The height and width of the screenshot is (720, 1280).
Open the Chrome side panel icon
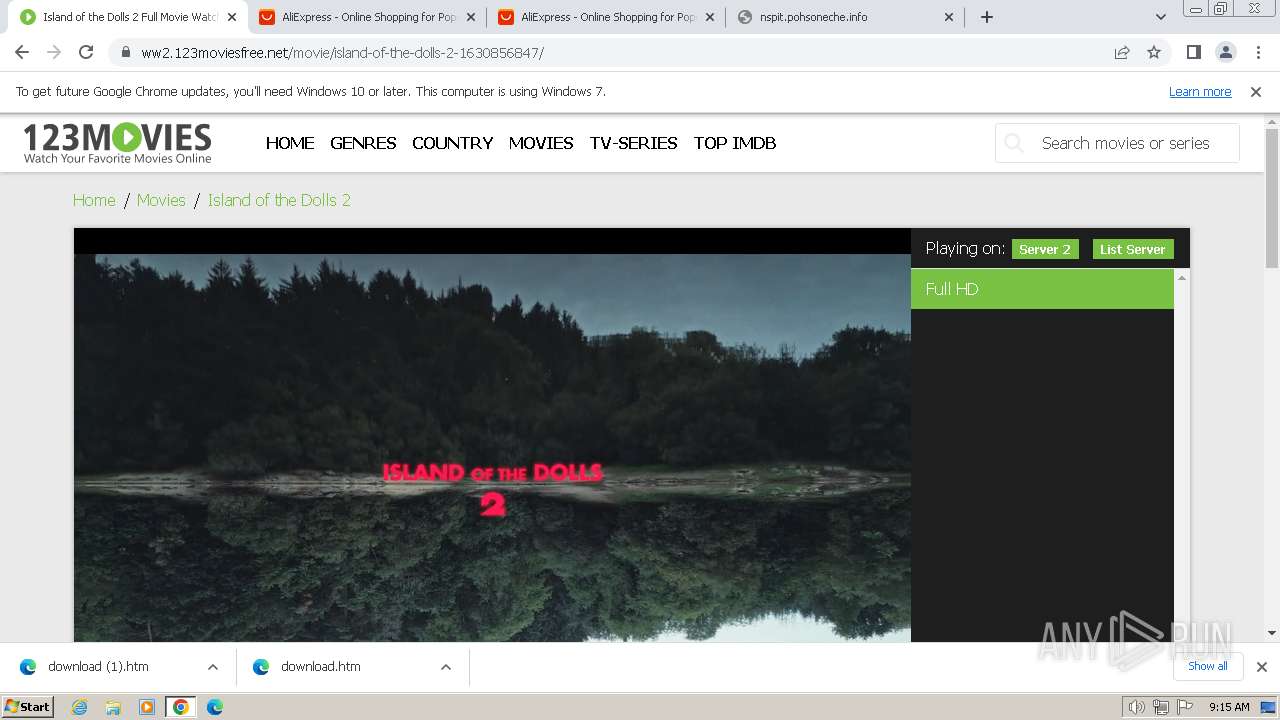click(x=1193, y=52)
